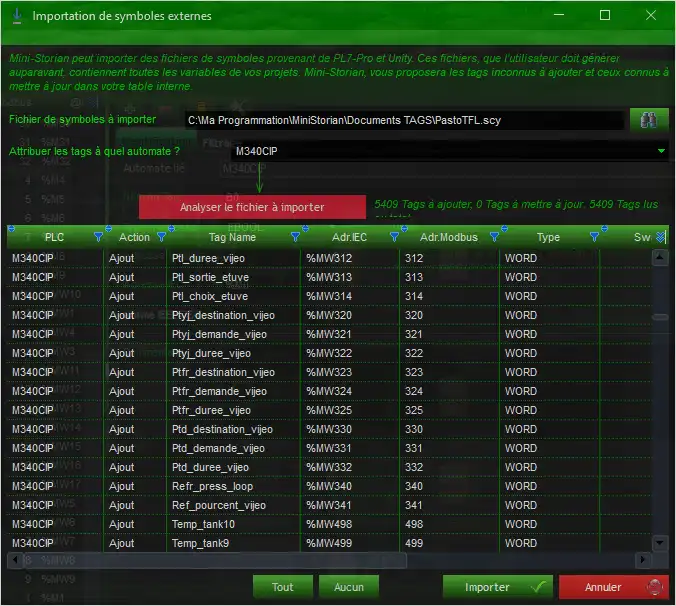
Task: Open the PLC column filter icon
Action: (x=98, y=237)
